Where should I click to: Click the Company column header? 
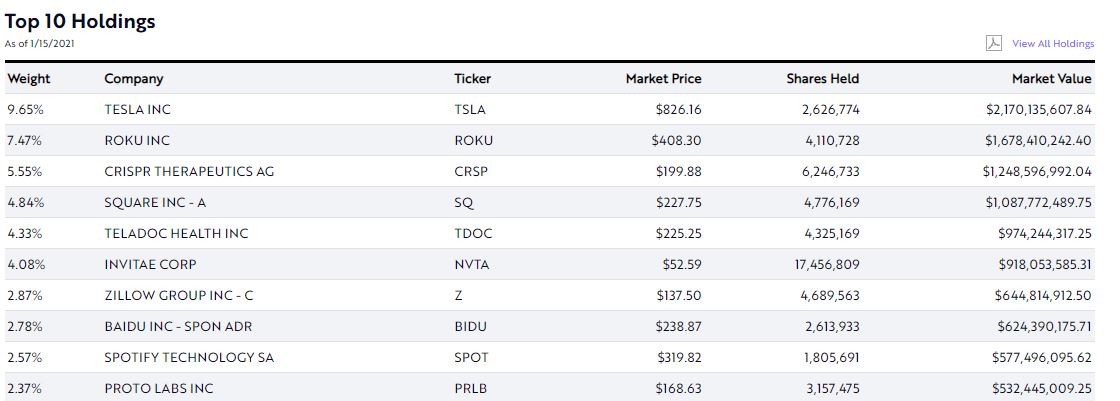click(x=133, y=79)
